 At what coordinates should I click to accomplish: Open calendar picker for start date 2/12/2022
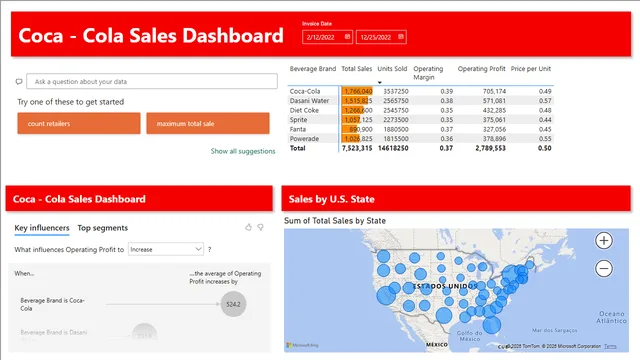pos(347,37)
